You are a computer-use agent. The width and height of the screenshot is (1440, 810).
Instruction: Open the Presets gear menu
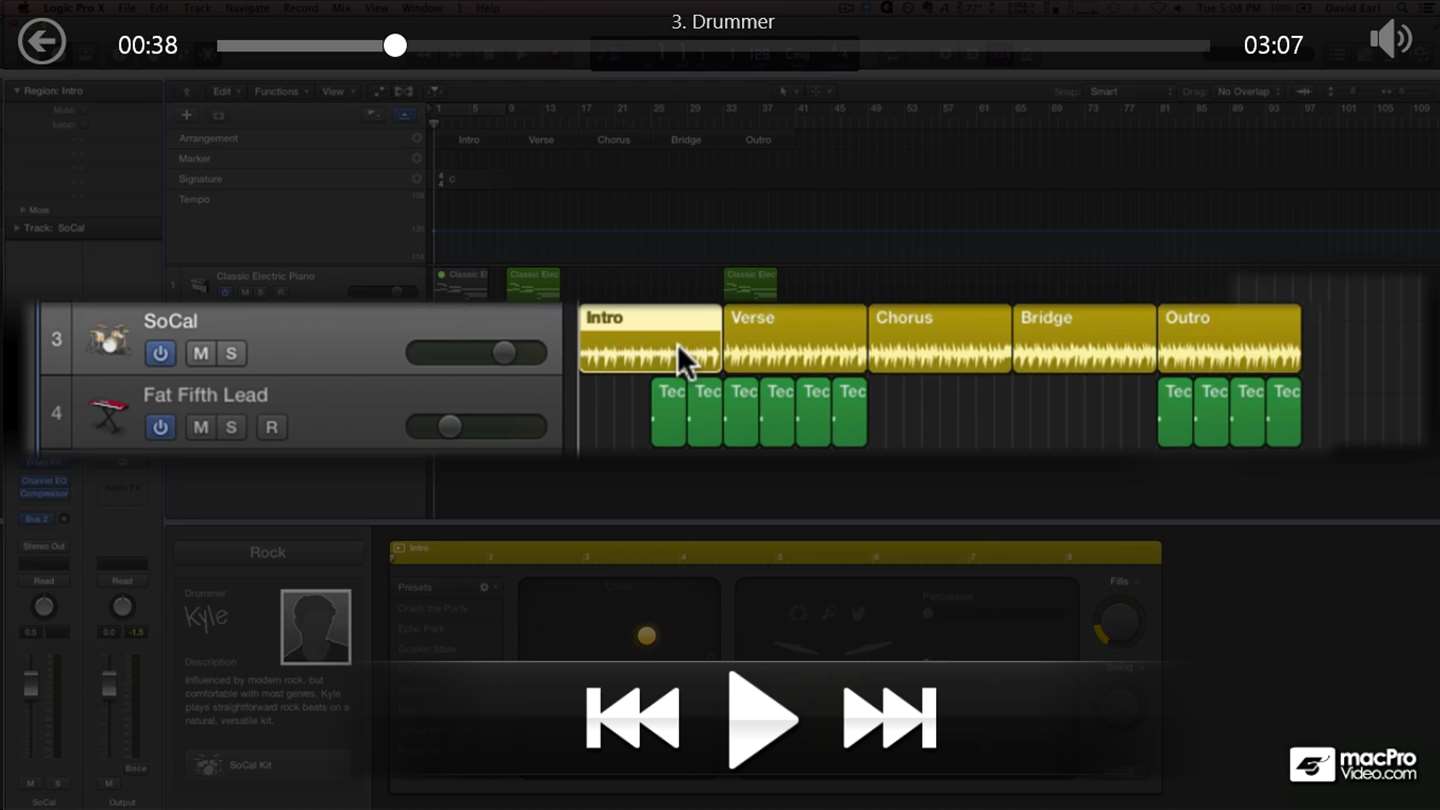(486, 587)
